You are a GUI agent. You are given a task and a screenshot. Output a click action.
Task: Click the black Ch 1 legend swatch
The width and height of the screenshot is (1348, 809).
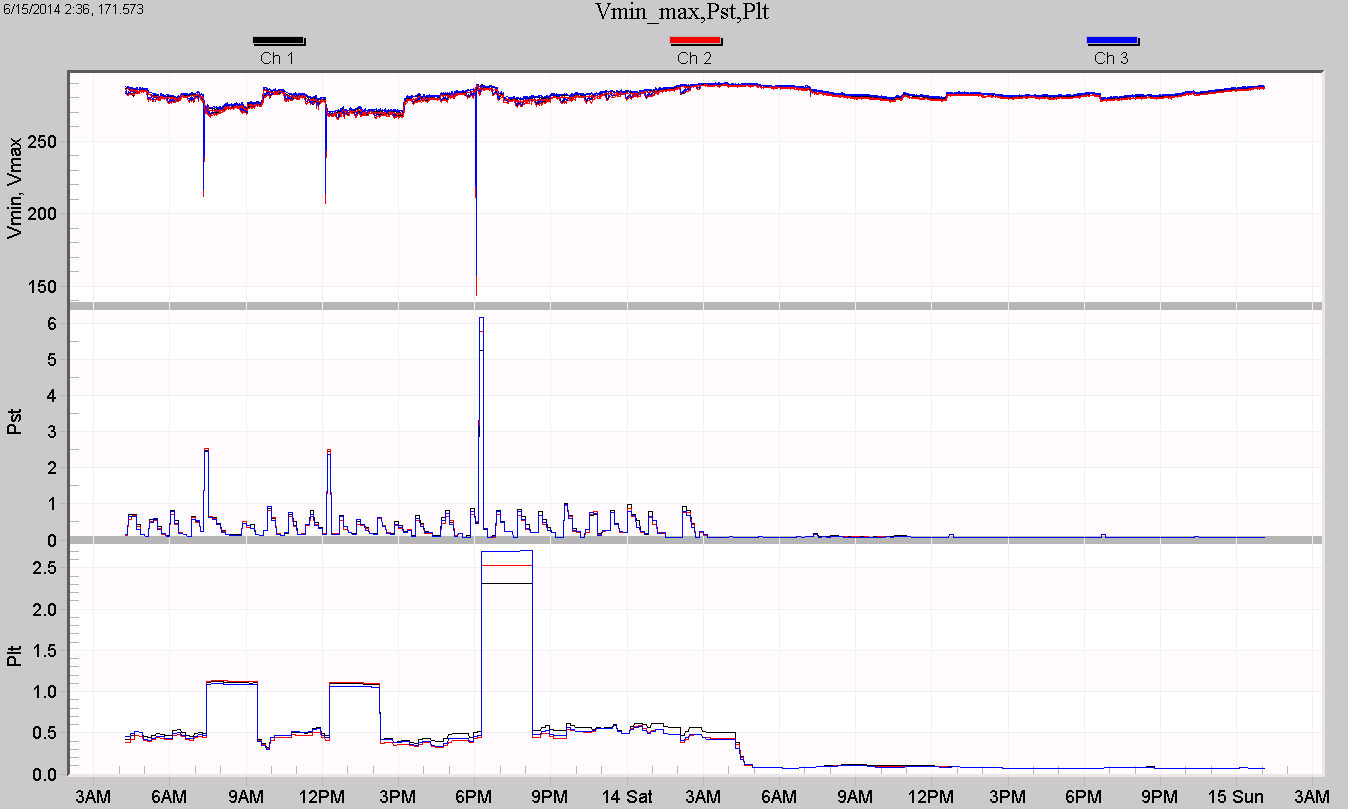[x=278, y=41]
